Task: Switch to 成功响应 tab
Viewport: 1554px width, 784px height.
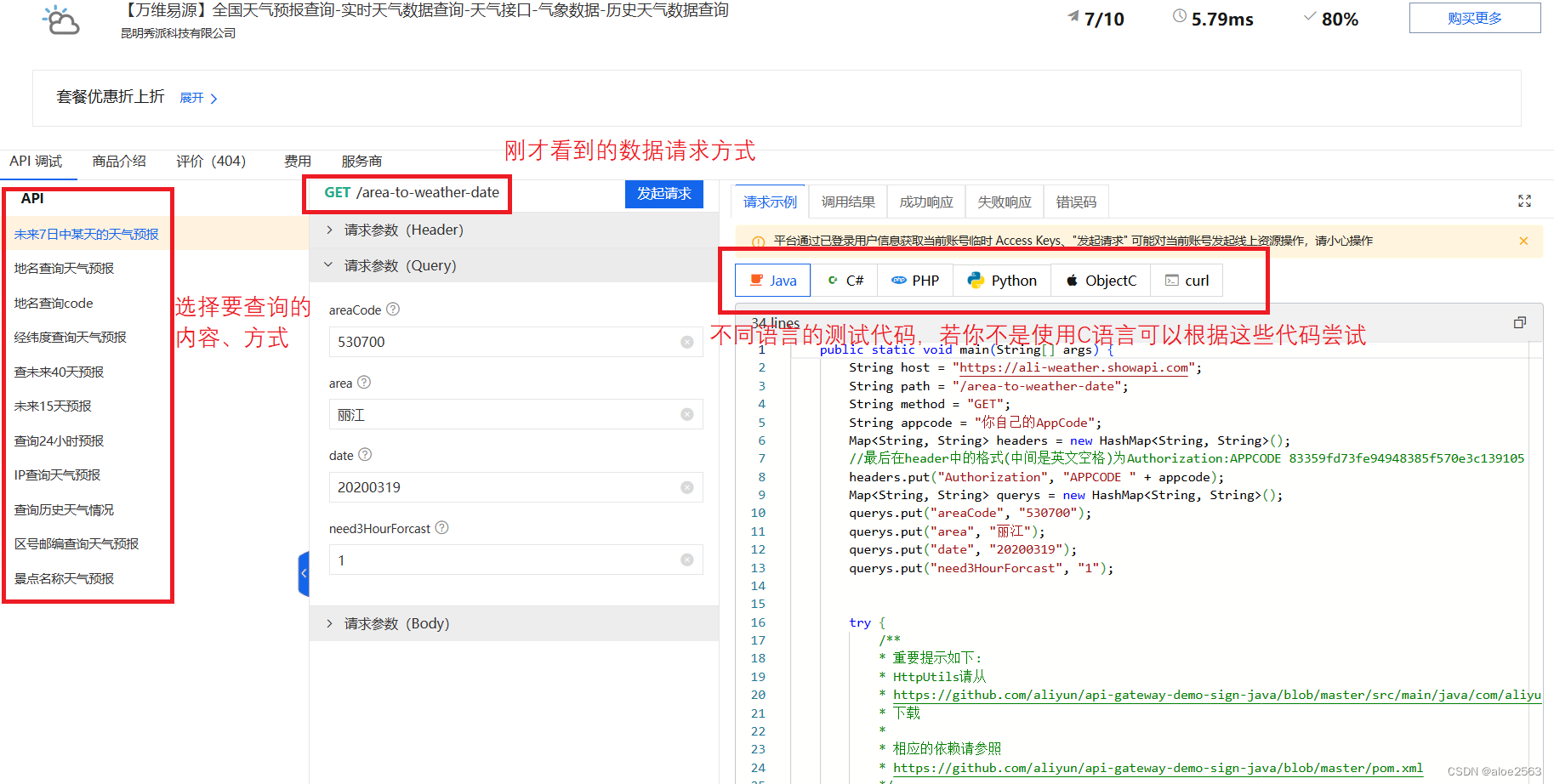Action: pyautogui.click(x=926, y=202)
